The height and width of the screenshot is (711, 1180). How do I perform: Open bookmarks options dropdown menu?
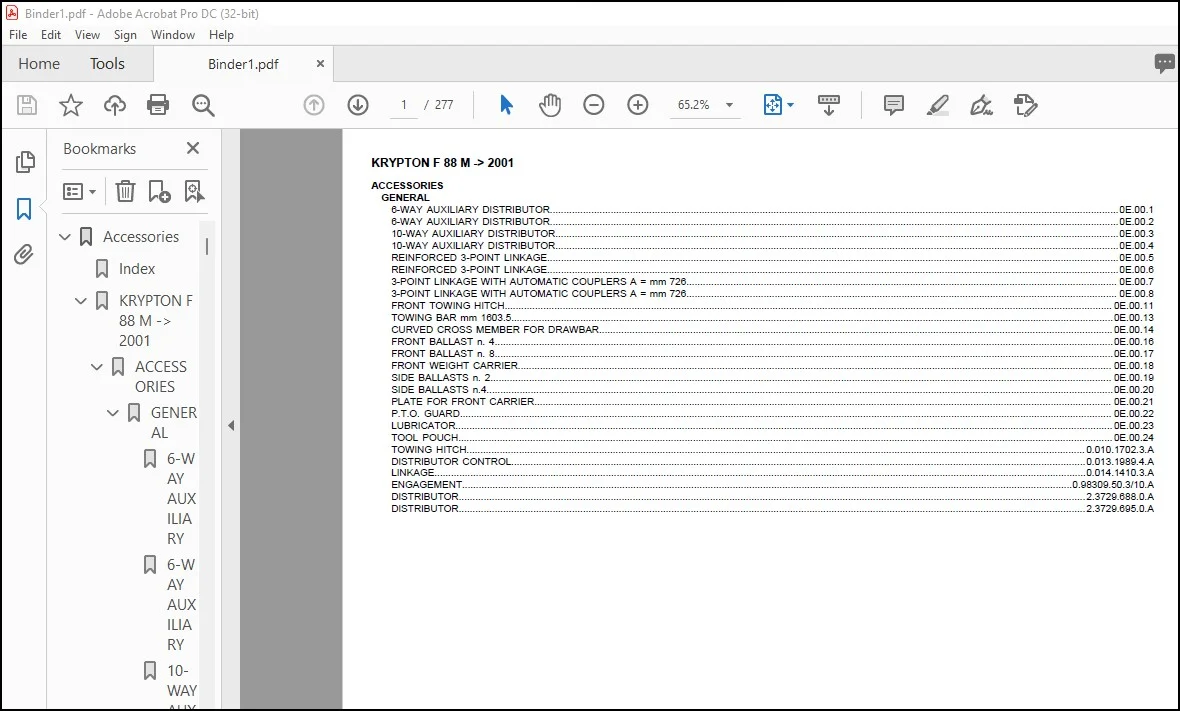(x=80, y=191)
